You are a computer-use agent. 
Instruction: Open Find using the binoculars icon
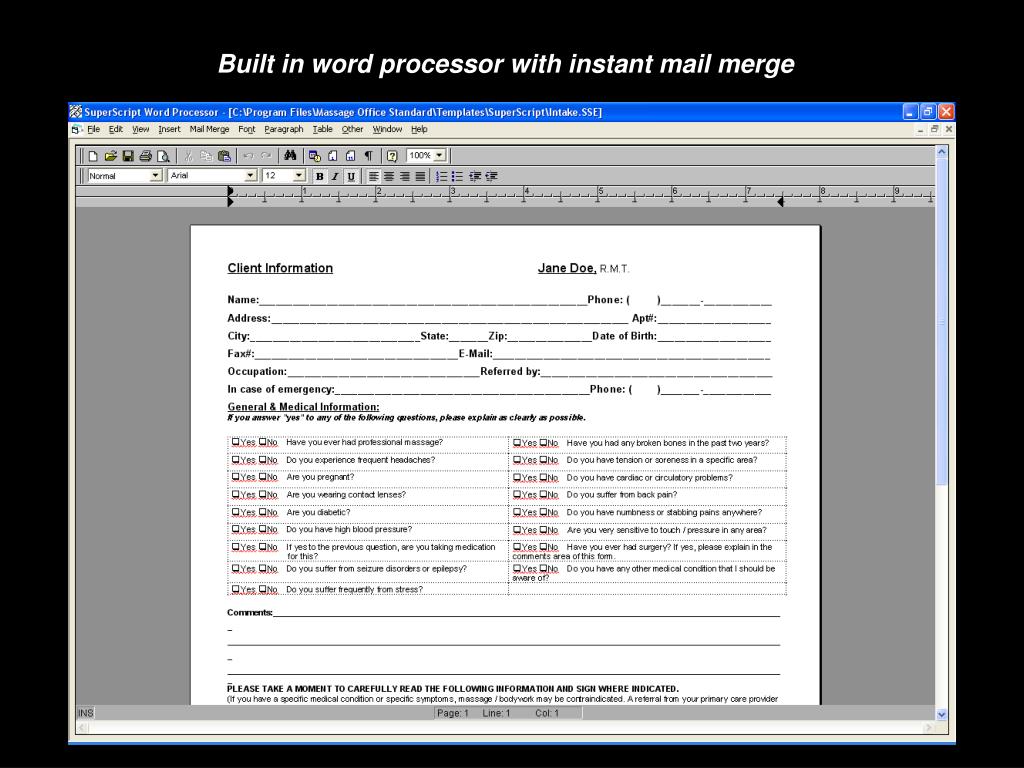291,156
